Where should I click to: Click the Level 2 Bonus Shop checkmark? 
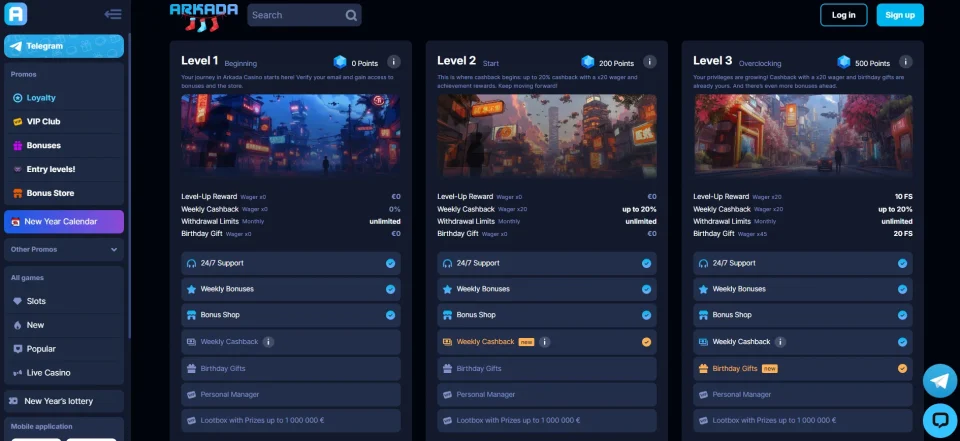tap(646, 315)
